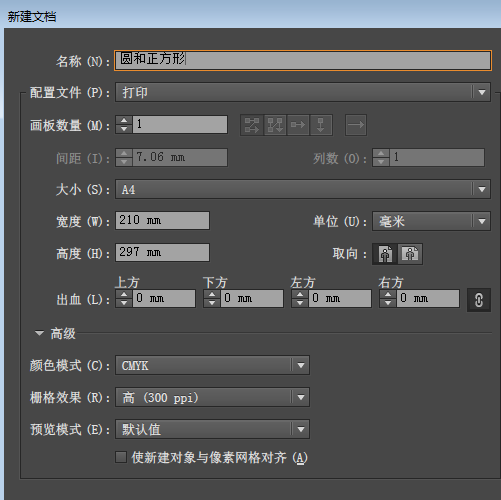Toggle the bleed link chain icon
The height and width of the screenshot is (500, 501).
point(479,300)
